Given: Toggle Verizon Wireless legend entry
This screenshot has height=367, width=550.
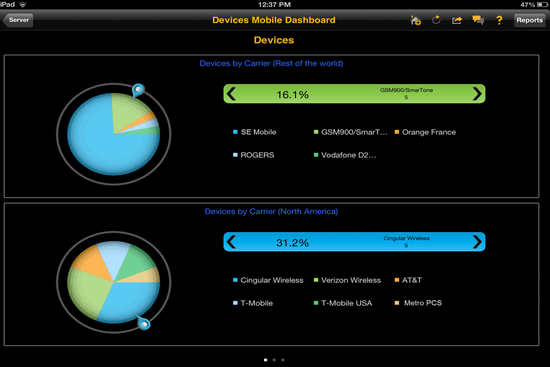Looking at the screenshot, I should [347, 280].
